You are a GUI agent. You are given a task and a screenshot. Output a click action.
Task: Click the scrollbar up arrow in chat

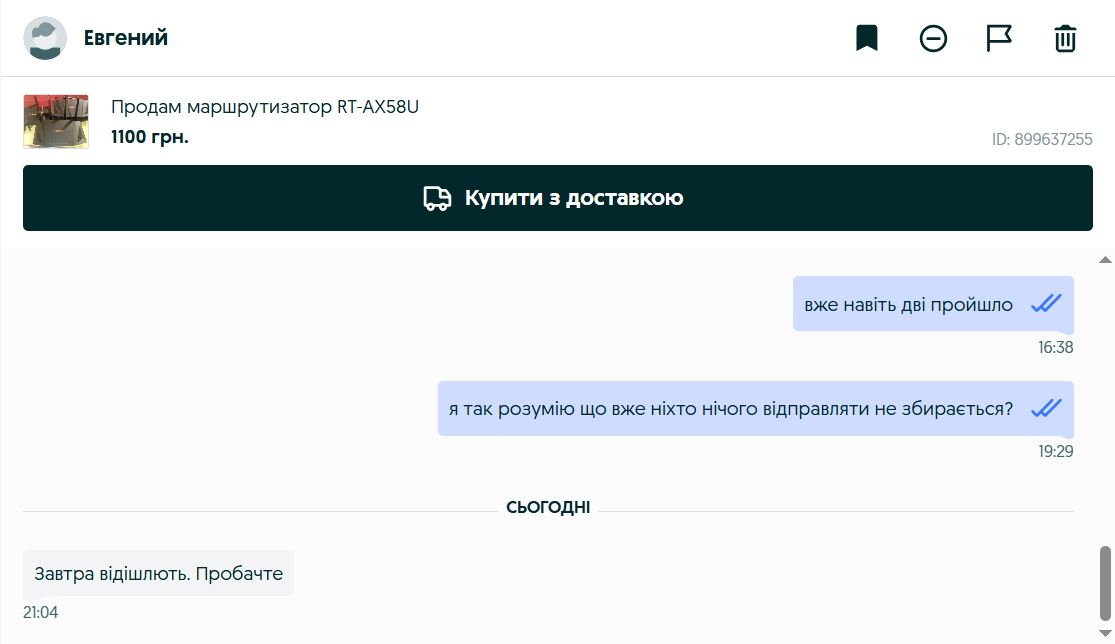[x=1105, y=260]
